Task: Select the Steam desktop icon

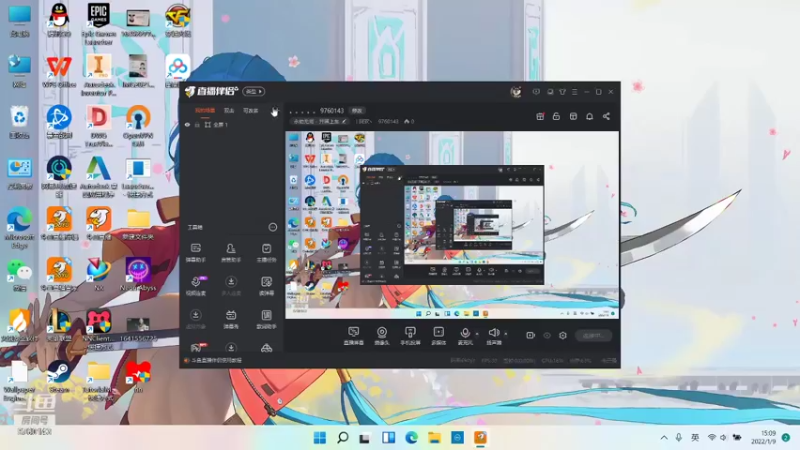Action: (59, 377)
